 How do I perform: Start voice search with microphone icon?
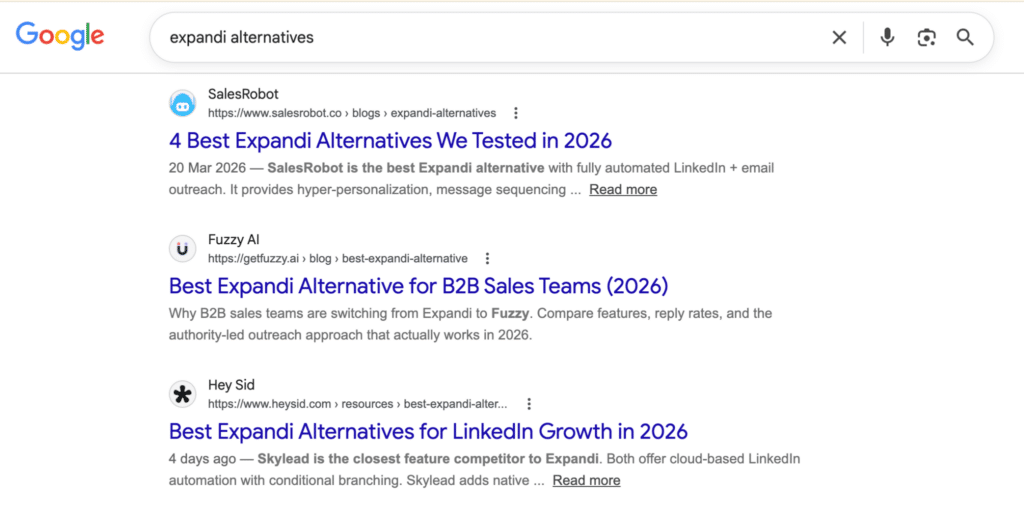tap(887, 37)
